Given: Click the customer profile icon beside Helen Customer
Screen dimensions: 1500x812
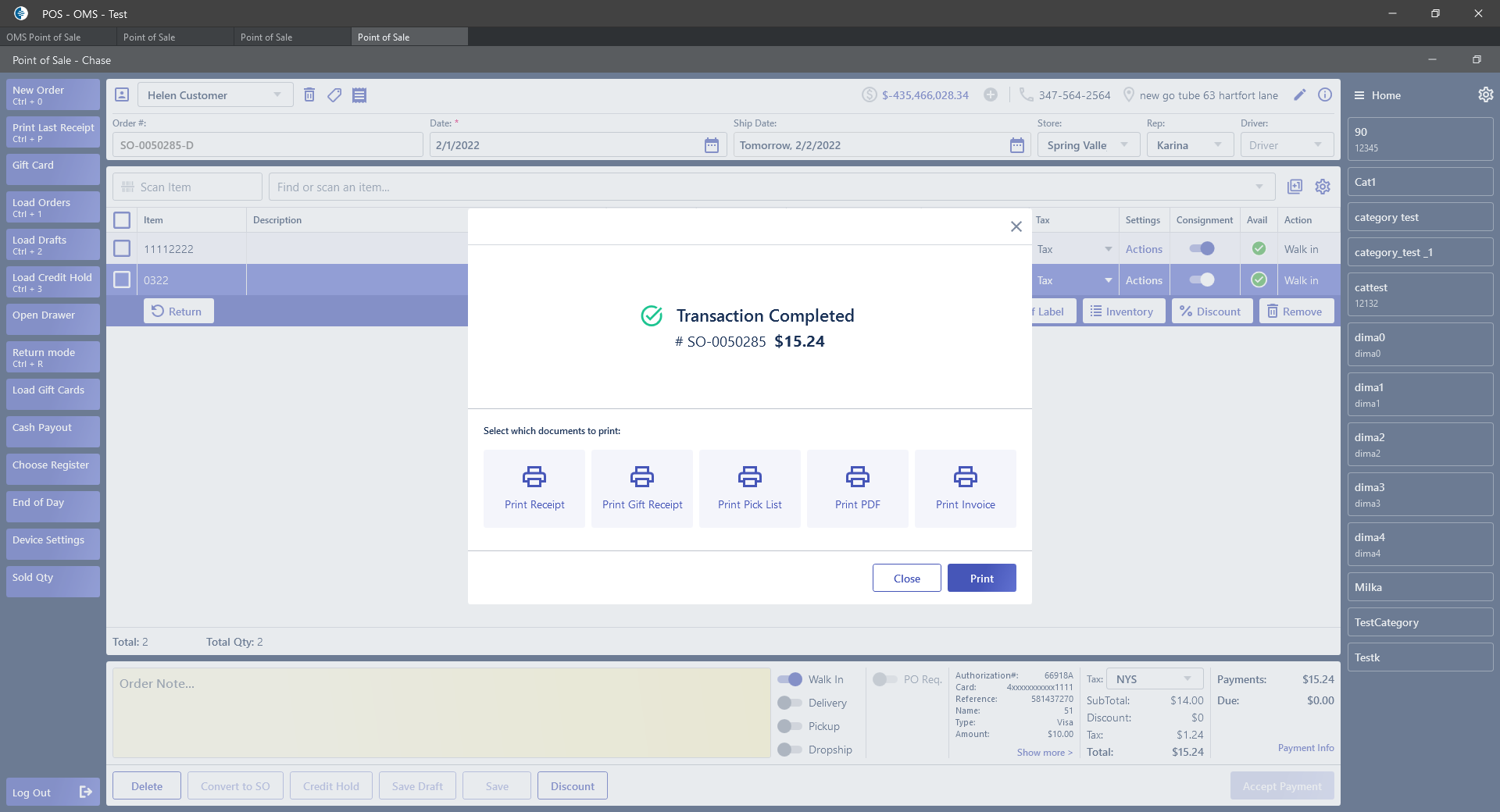Looking at the screenshot, I should 122,94.
